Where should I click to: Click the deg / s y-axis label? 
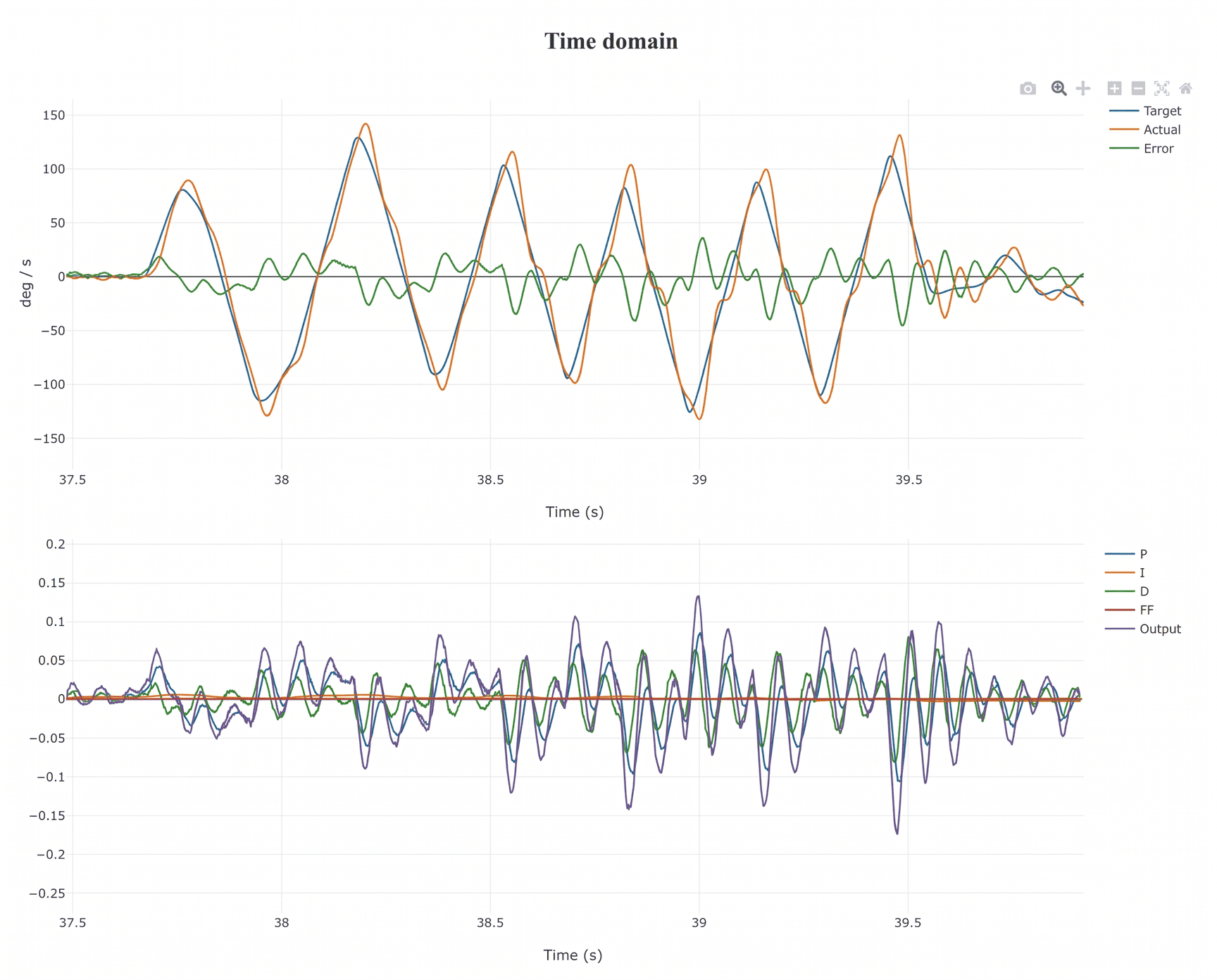(x=26, y=283)
